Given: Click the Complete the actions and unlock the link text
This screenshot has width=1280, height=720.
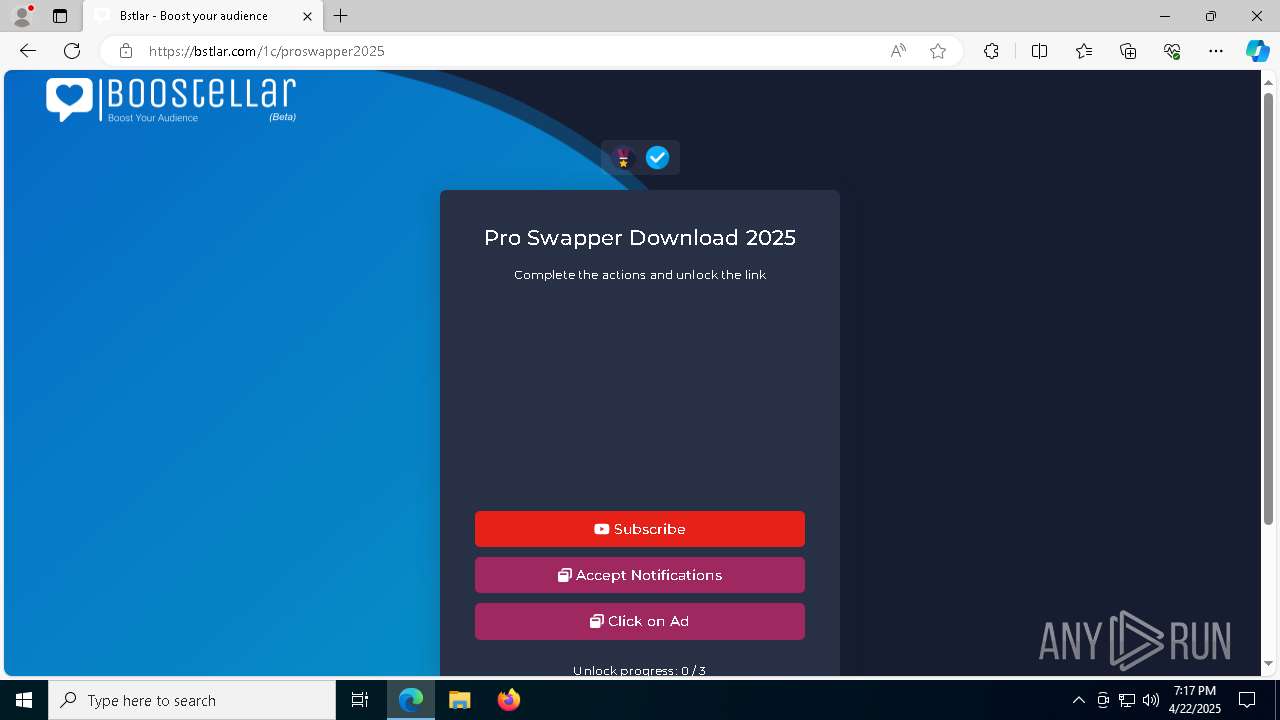Looking at the screenshot, I should point(640,275).
